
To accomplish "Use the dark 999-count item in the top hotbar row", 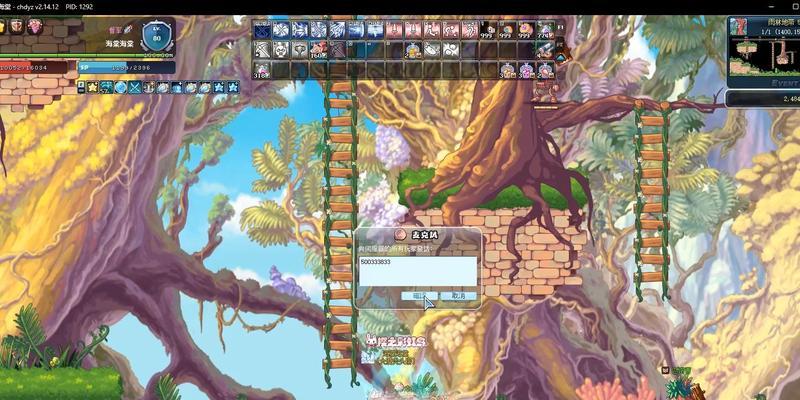I will point(489,30).
